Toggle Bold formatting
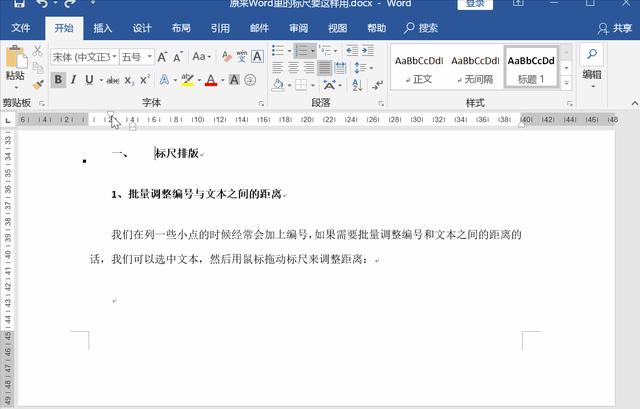The height and width of the screenshot is (409, 640). pos(58,80)
